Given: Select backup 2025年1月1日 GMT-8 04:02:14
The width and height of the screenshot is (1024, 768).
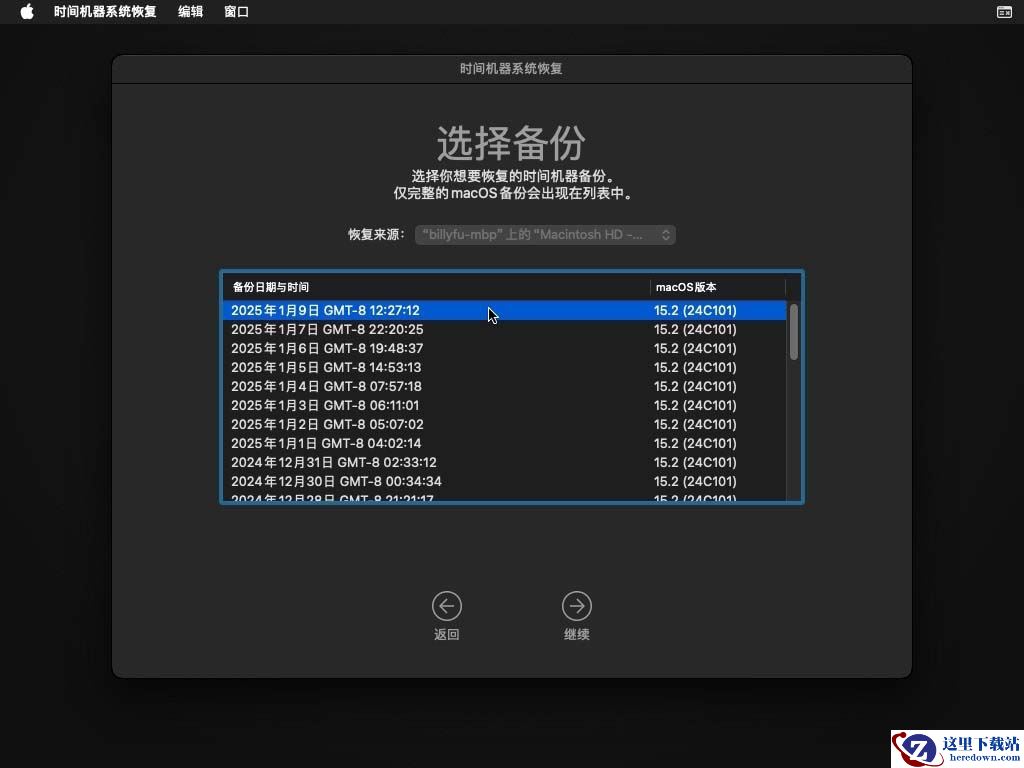Looking at the screenshot, I should click(504, 443).
